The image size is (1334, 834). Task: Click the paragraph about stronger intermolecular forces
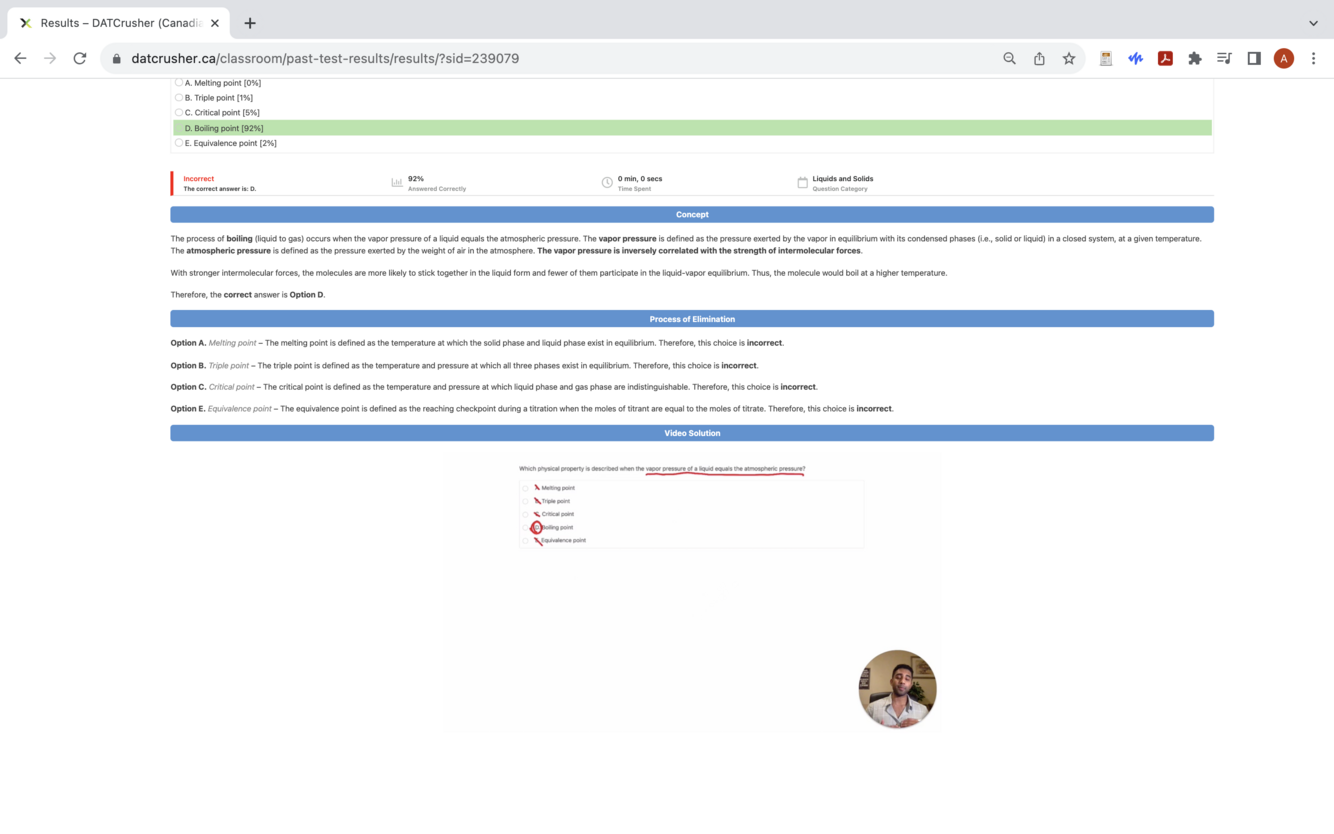click(x=559, y=273)
